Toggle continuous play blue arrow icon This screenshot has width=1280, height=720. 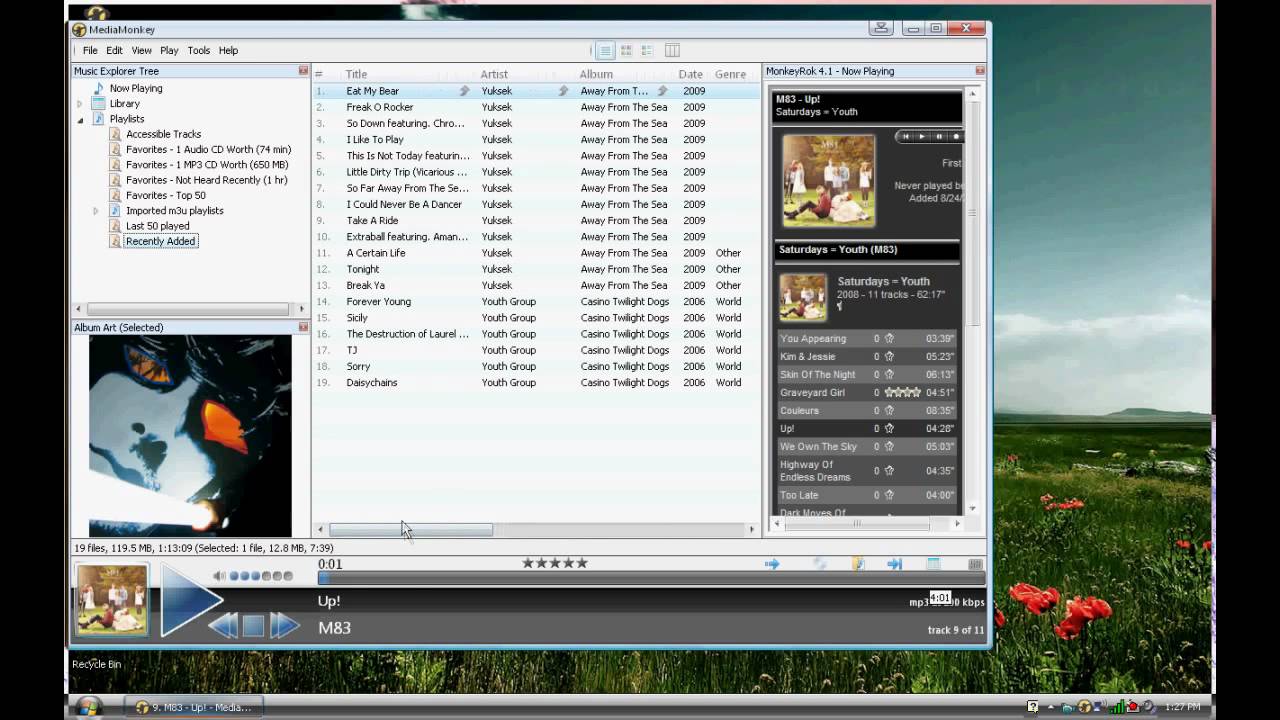[x=772, y=564]
